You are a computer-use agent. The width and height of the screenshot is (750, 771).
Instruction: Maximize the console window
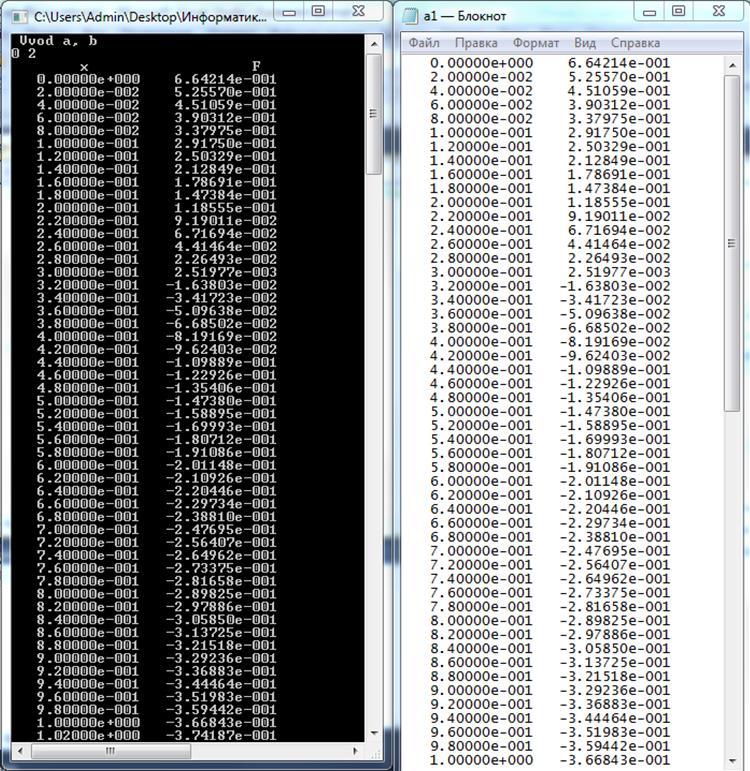click(319, 12)
